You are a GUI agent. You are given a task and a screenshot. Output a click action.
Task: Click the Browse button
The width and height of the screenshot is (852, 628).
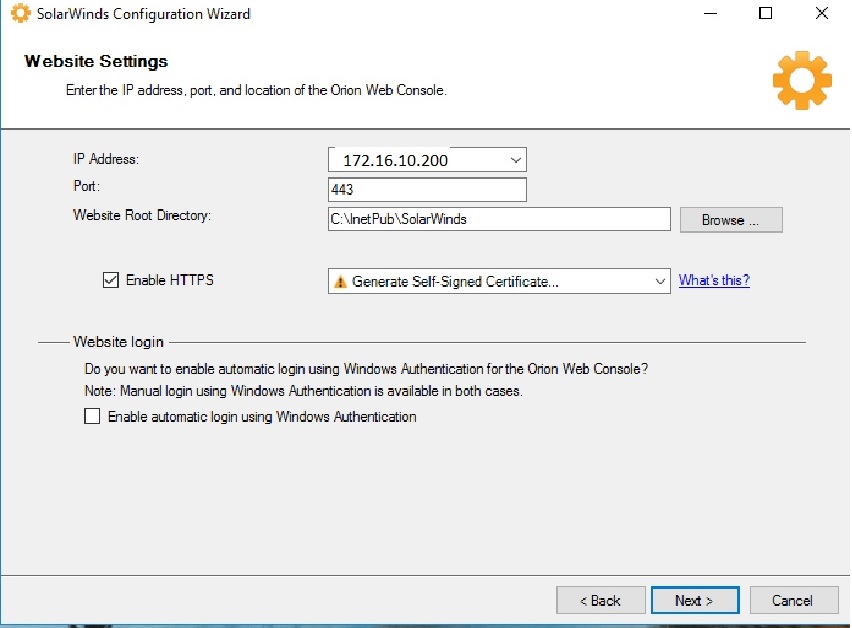tap(731, 220)
